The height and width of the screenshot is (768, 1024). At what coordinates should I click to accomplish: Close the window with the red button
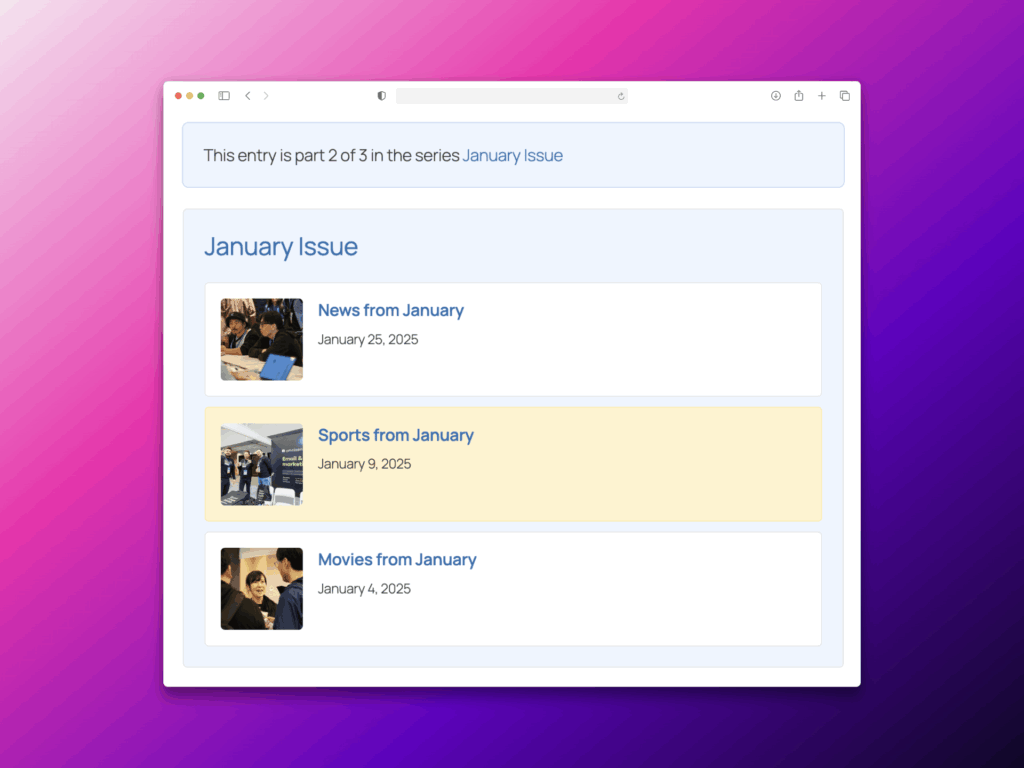coord(179,96)
